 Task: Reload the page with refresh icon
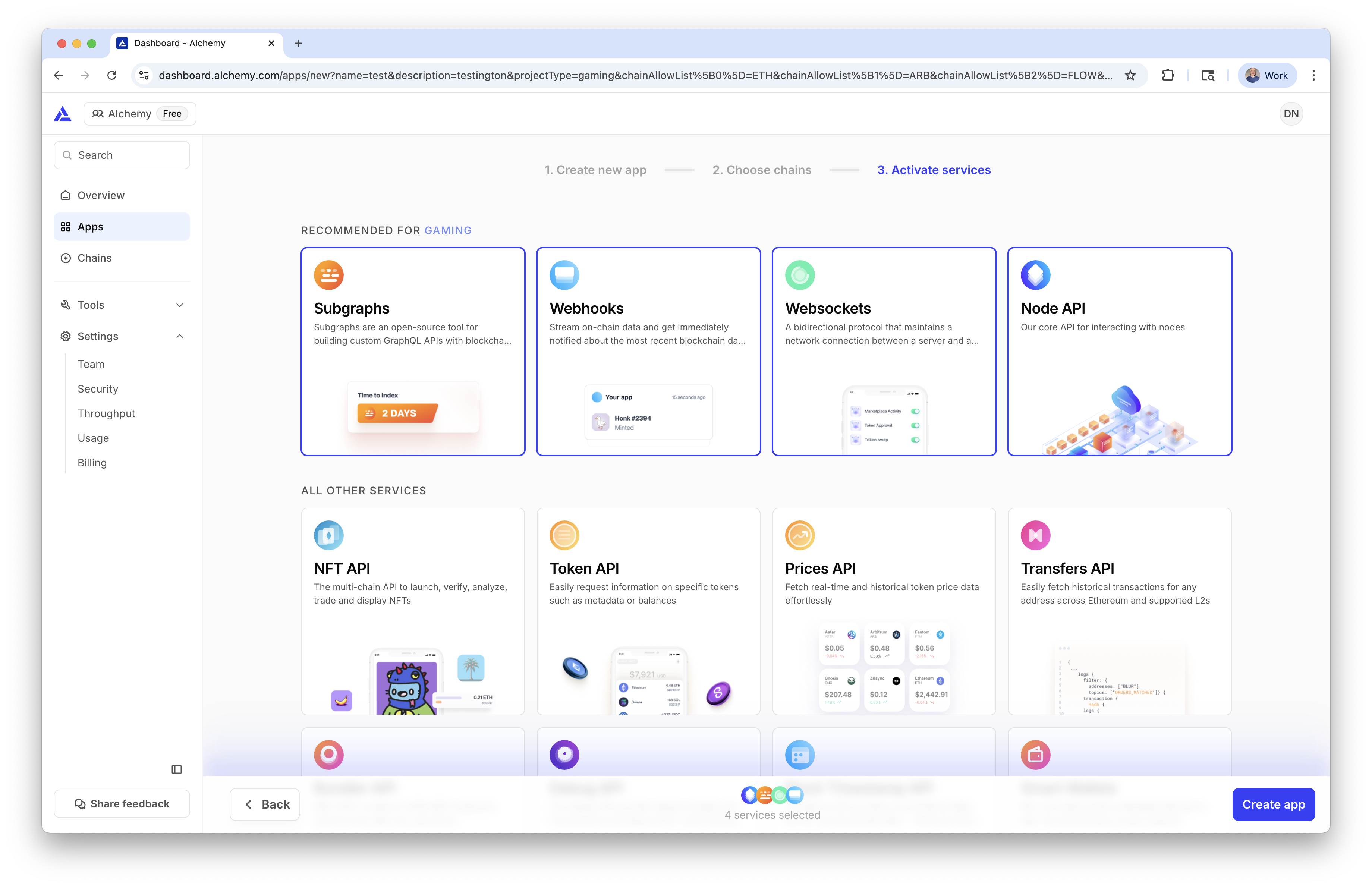click(x=112, y=75)
